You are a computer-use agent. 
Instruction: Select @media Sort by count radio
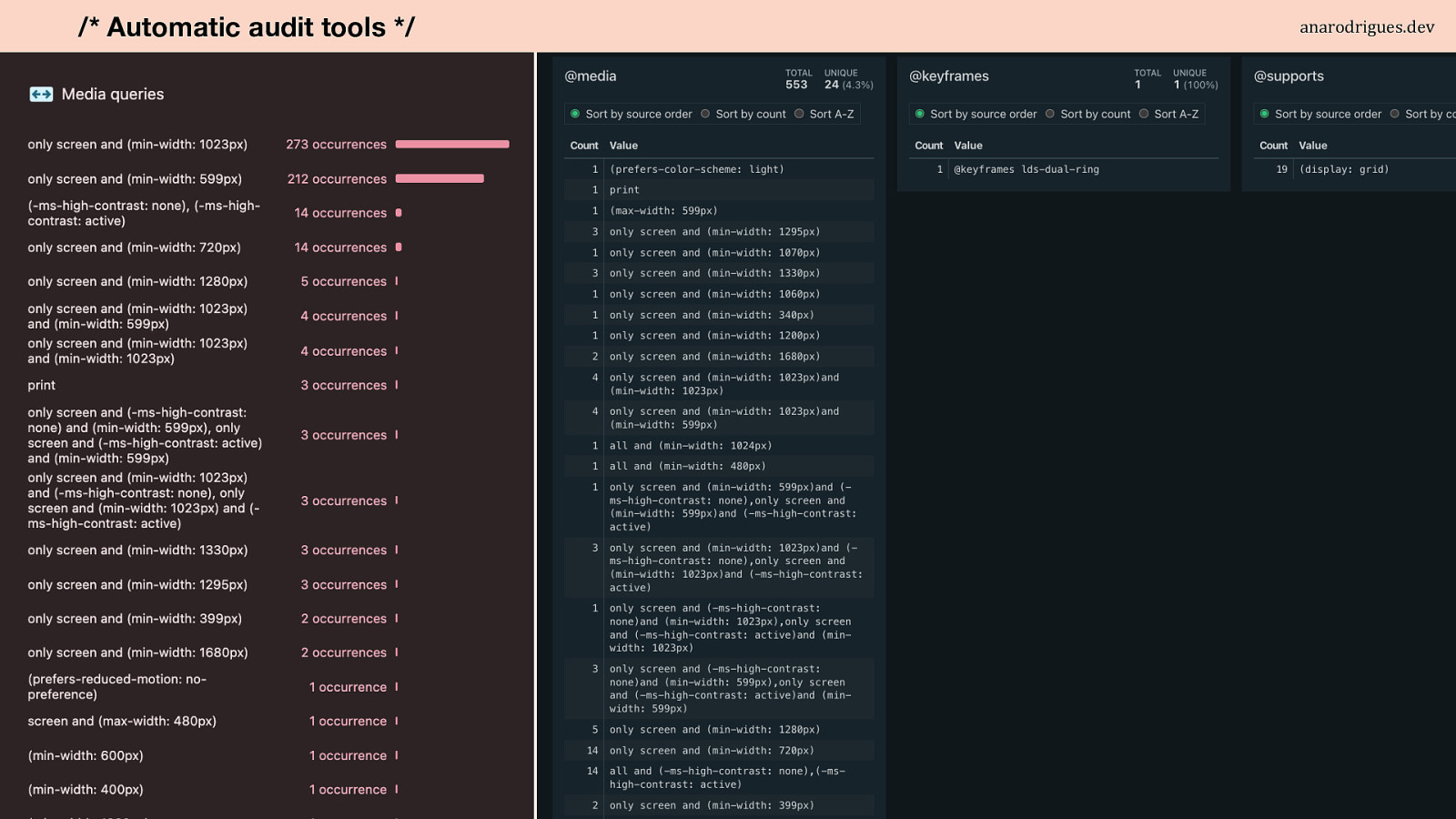(705, 114)
